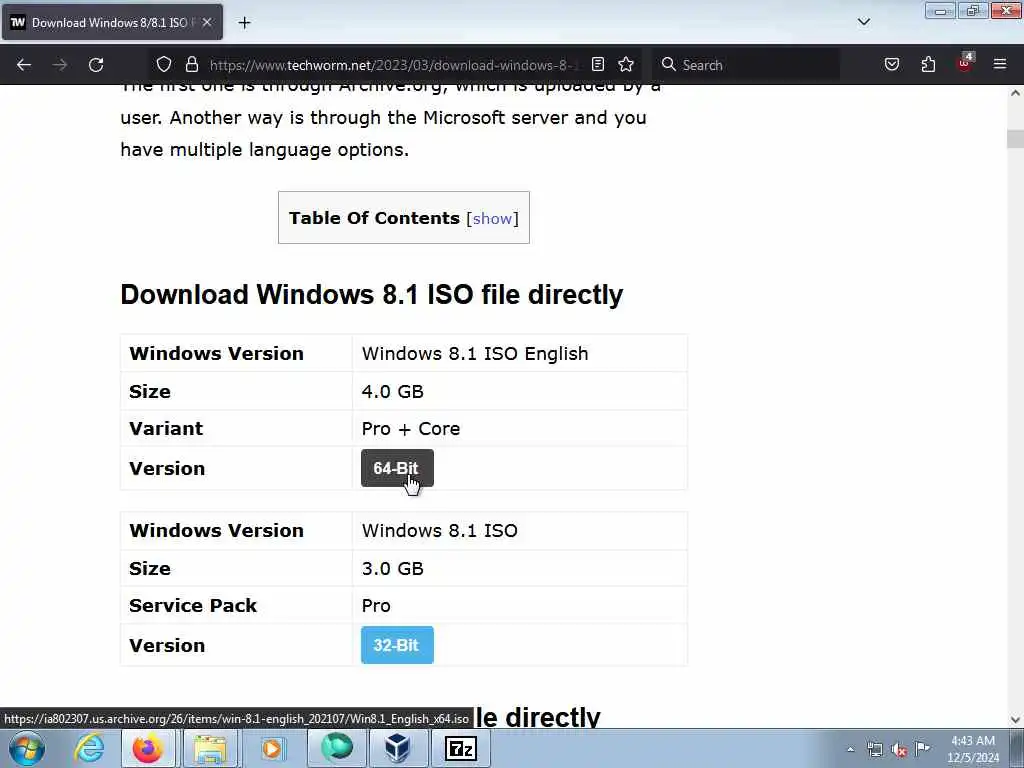Screen dimensions: 1024x768
Task: Open 7-Zip from taskbar
Action: click(460, 748)
